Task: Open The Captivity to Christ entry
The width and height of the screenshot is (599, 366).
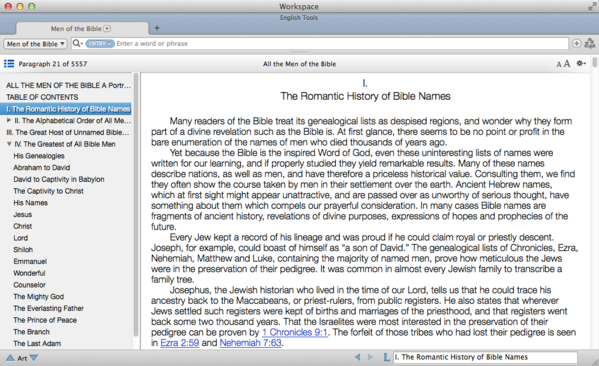Action: pos(49,191)
